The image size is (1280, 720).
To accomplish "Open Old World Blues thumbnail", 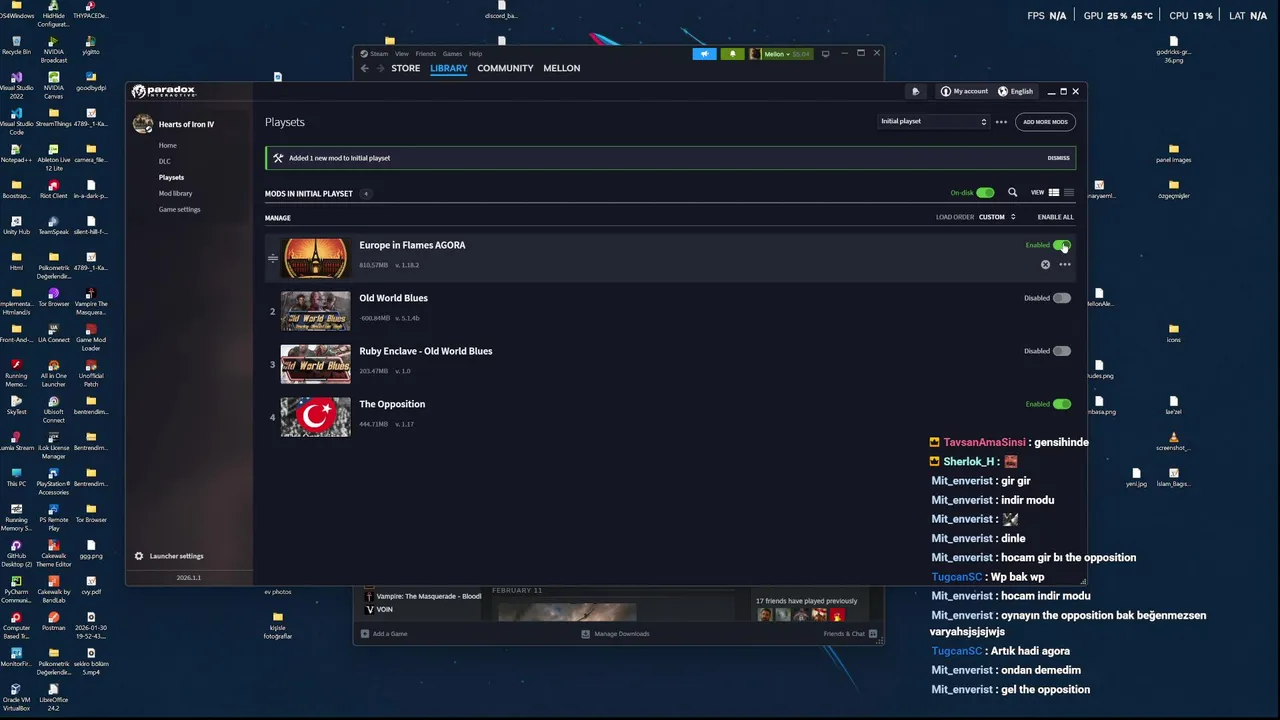I will (x=316, y=311).
